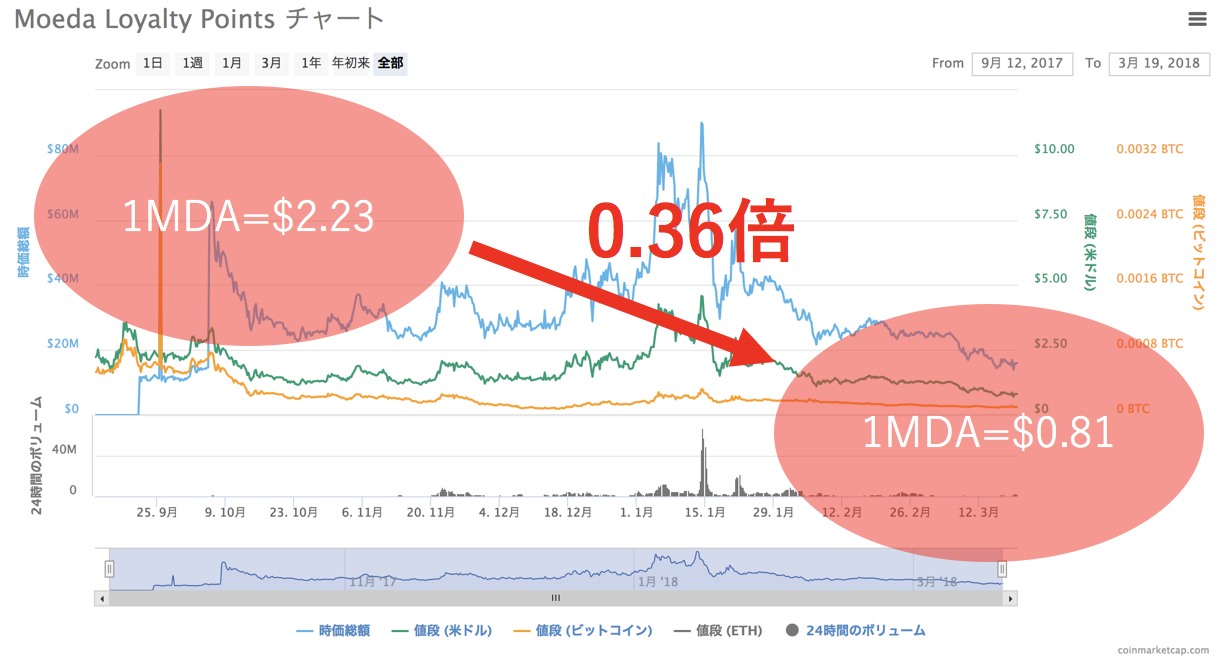Choose the 3月 zoom button
1222x660 pixels.
pyautogui.click(x=271, y=63)
